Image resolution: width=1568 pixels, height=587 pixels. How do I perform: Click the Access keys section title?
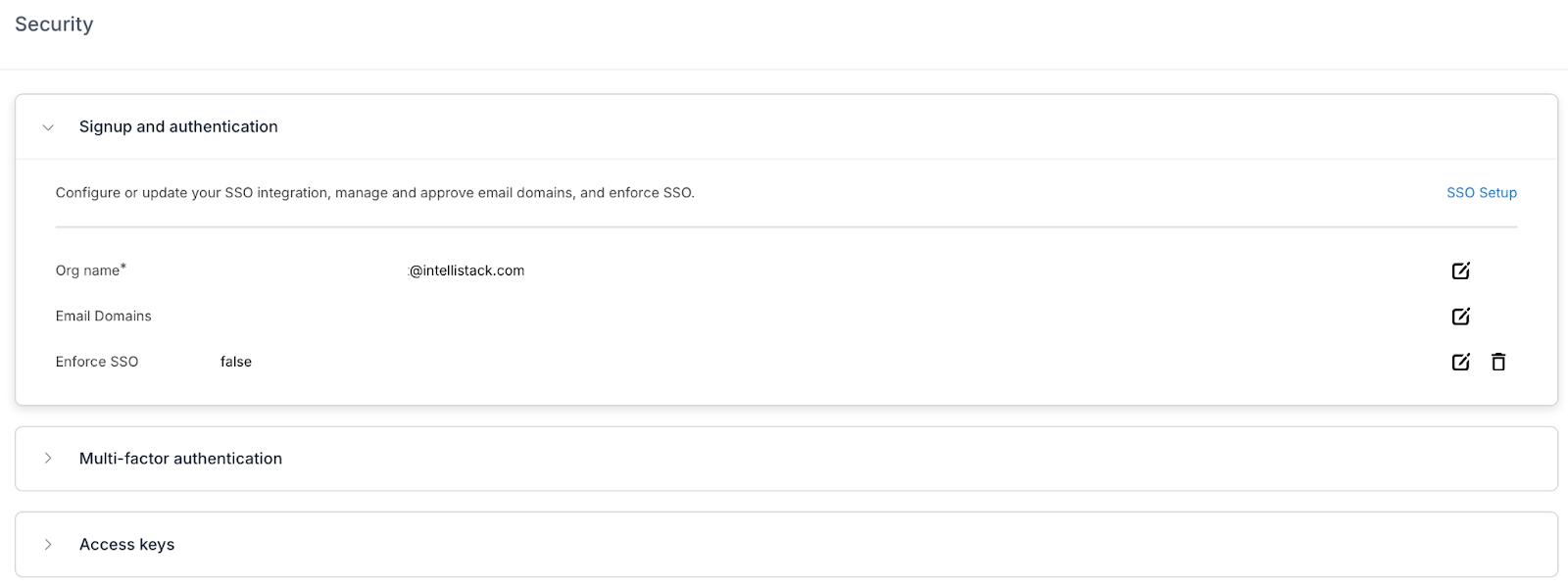click(126, 545)
